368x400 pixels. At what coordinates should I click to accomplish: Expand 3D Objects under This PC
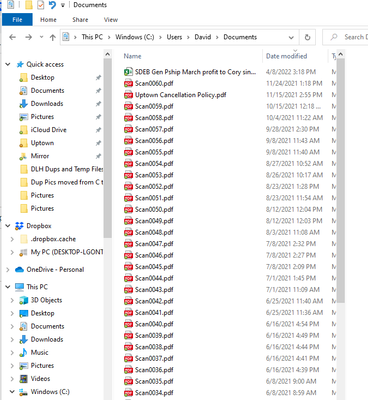[12, 300]
